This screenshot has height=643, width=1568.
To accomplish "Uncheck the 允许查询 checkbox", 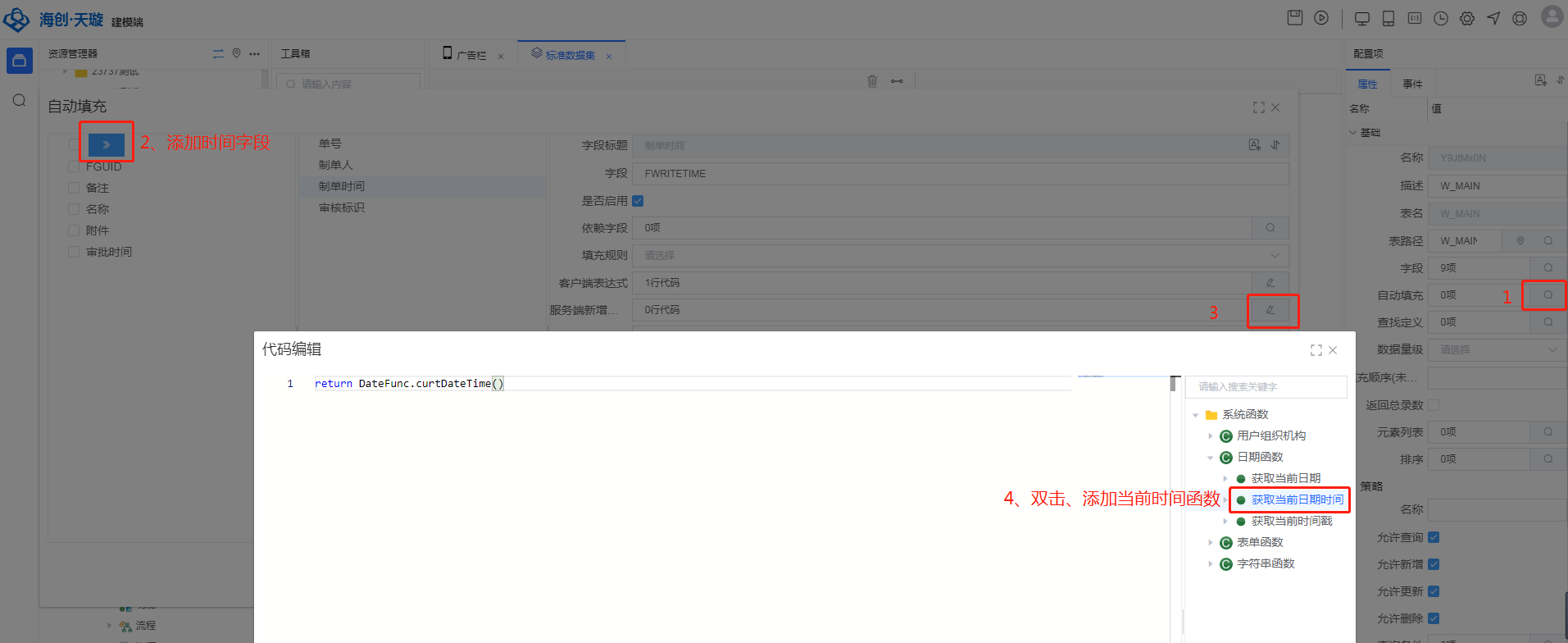I will (1434, 537).
